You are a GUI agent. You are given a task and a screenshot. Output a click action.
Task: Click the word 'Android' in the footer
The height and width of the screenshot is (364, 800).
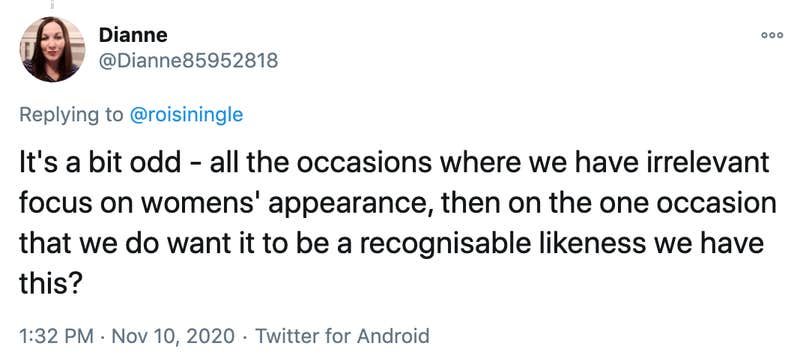[x=393, y=336]
